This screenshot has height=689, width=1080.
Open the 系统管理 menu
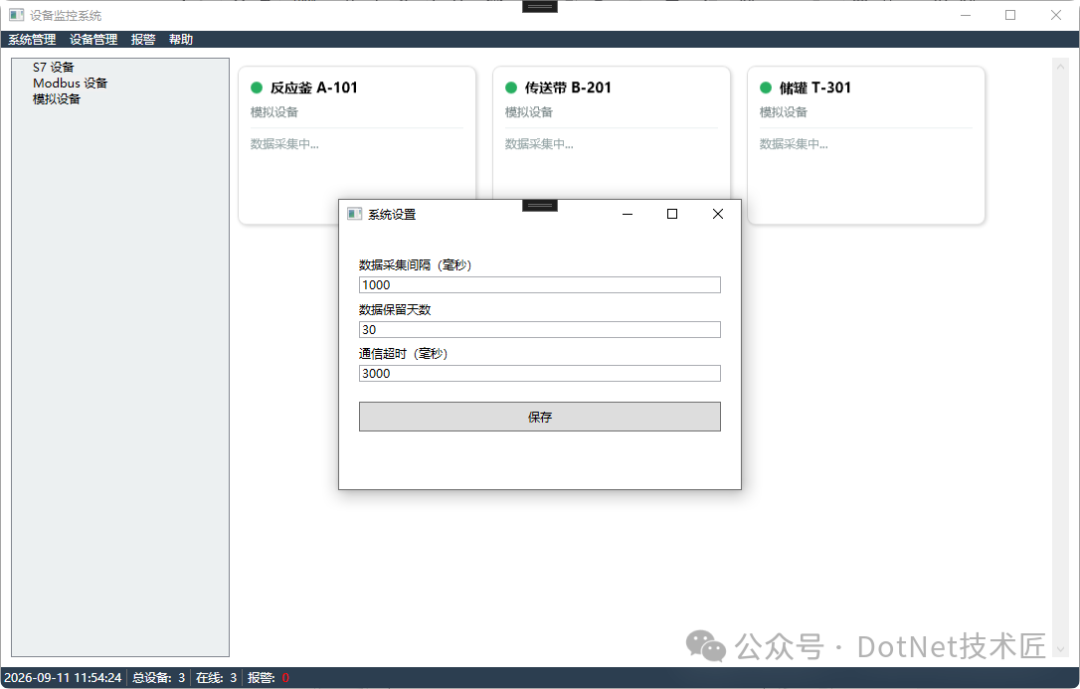pyautogui.click(x=32, y=39)
